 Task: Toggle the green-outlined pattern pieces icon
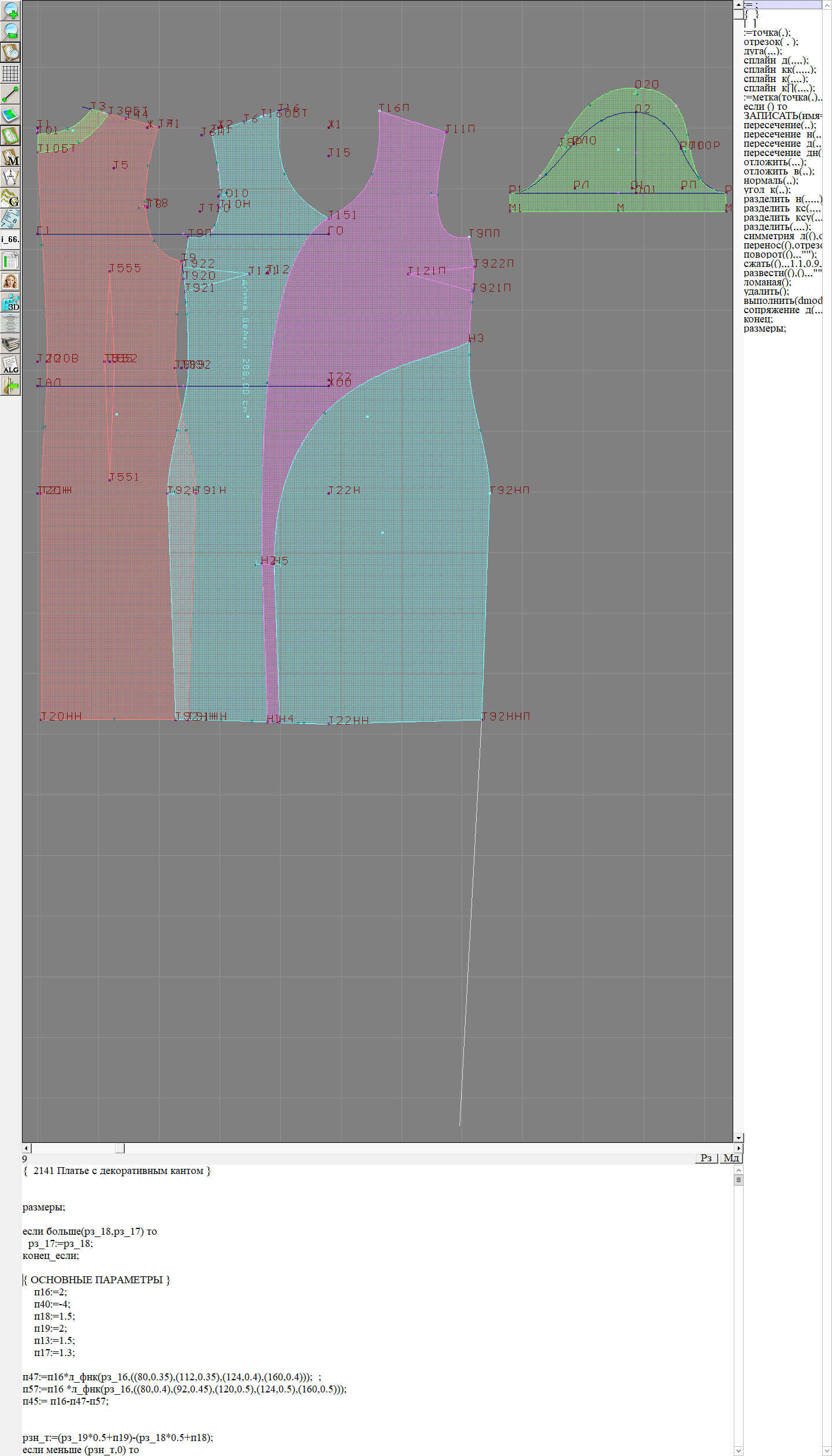10,136
